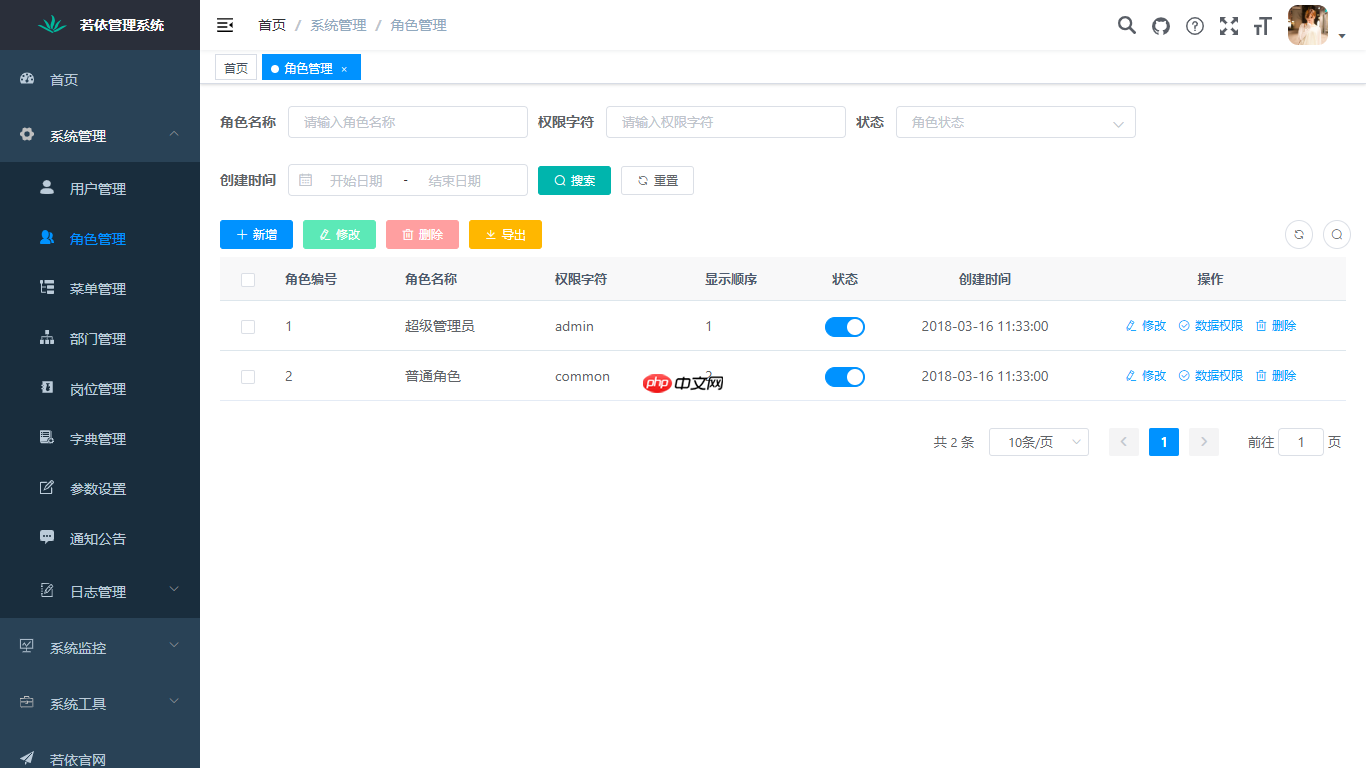This screenshot has height=768, width=1366.
Task: Toggle fullscreen via the expand icon
Action: point(1228,26)
